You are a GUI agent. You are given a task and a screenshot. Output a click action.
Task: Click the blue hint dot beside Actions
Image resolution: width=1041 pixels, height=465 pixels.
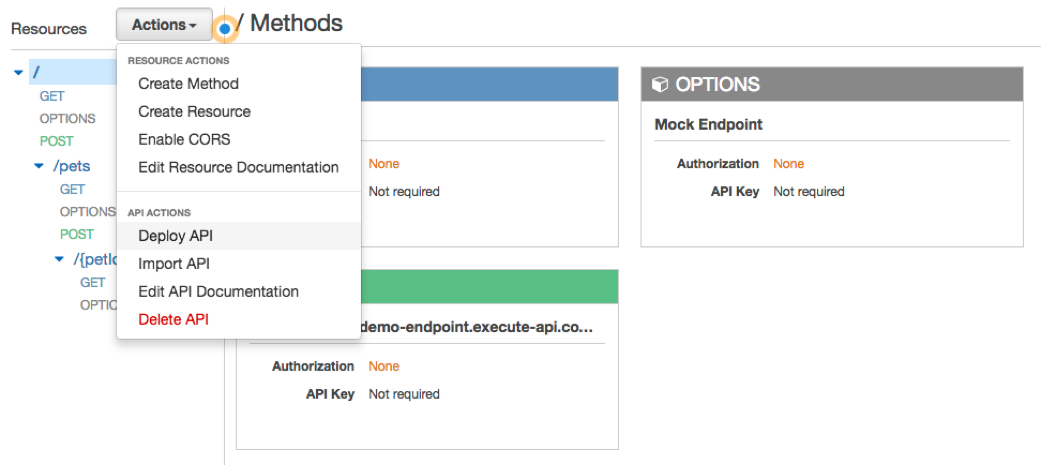tap(225, 29)
